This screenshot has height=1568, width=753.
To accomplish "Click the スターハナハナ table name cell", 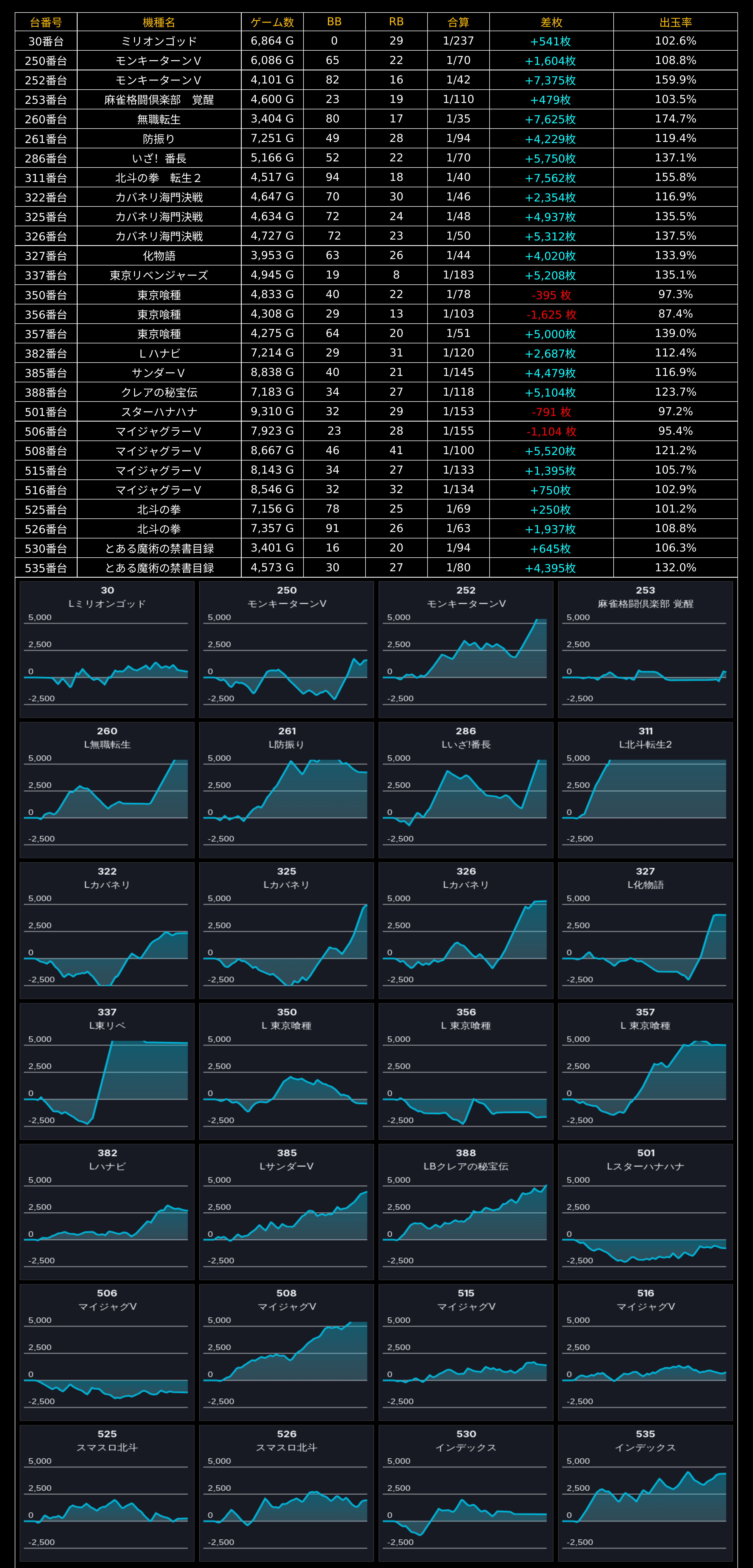I will point(159,412).
